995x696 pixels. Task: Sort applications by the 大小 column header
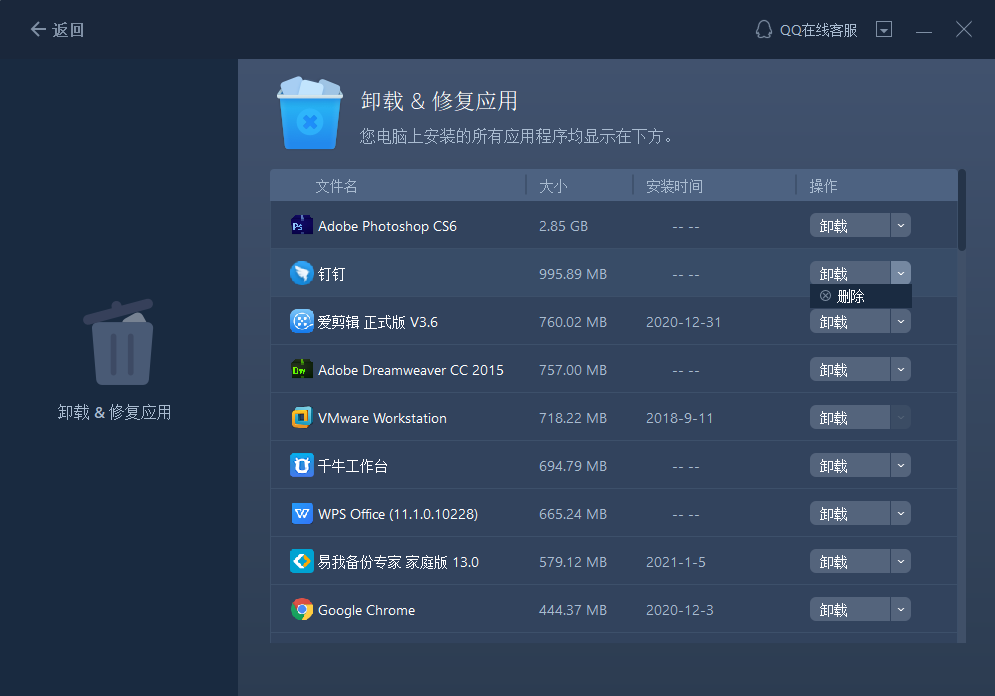tap(553, 185)
